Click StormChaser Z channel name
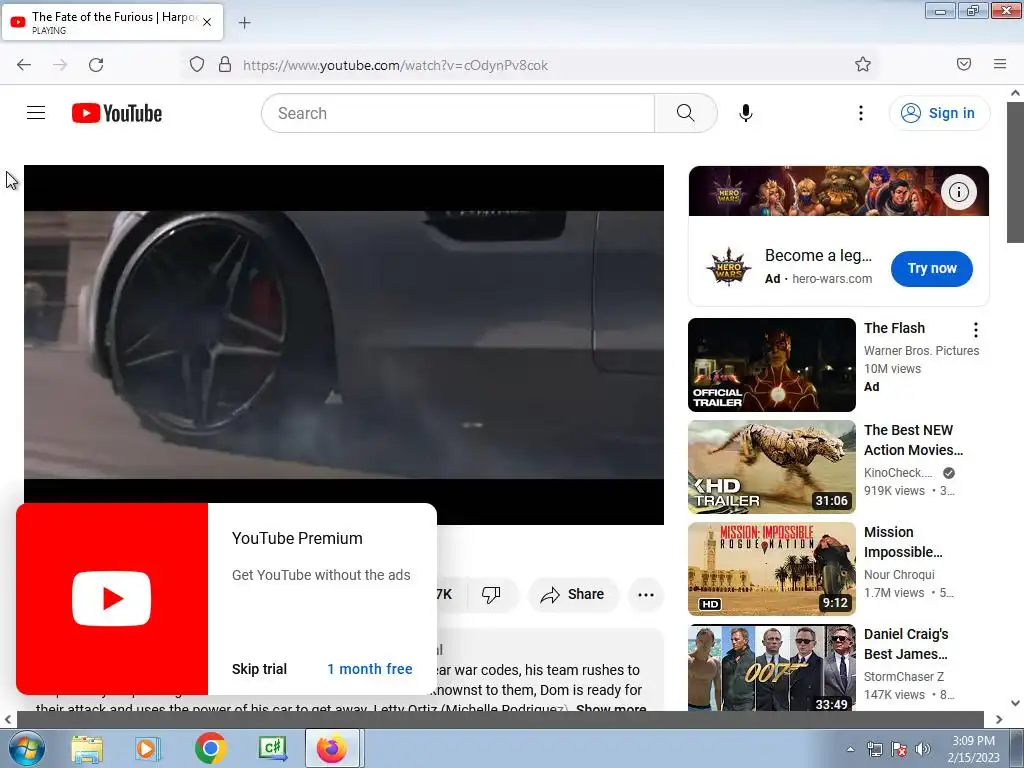Viewport: 1024px width, 768px height. tap(904, 677)
